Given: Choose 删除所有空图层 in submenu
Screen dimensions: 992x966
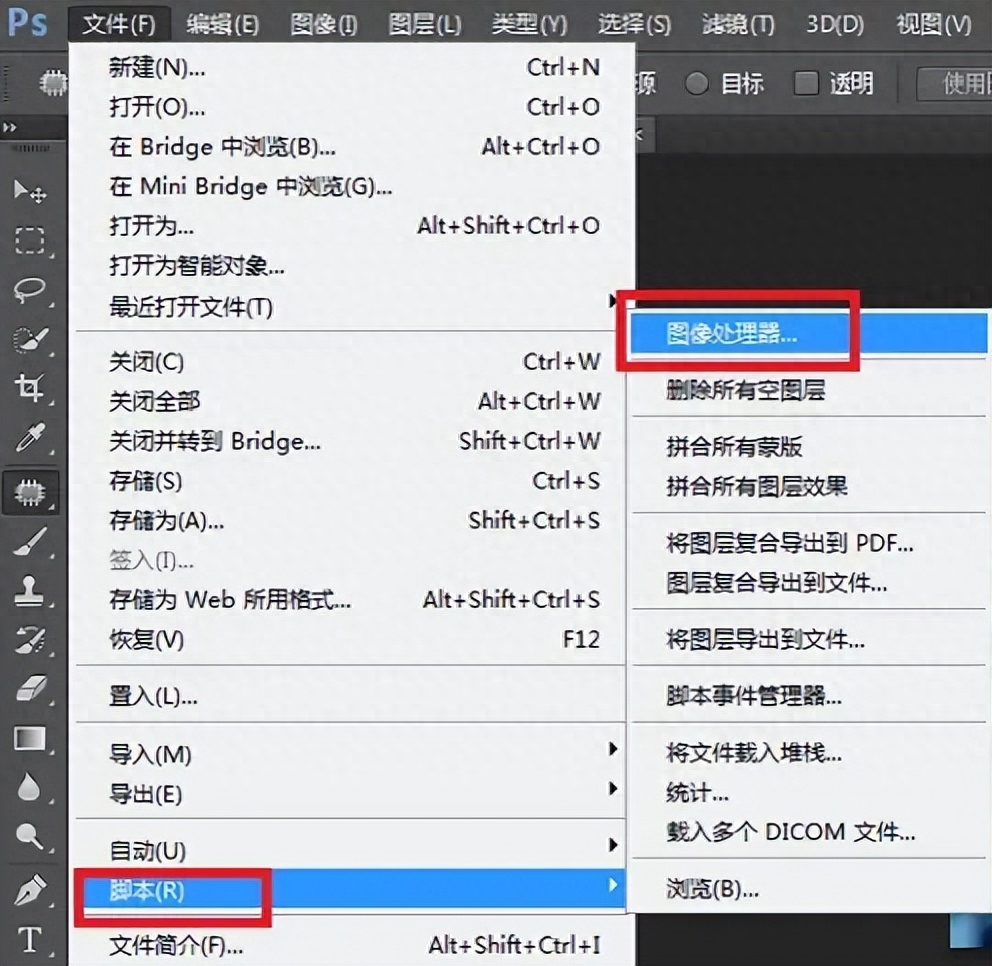Looking at the screenshot, I should click(x=809, y=390).
